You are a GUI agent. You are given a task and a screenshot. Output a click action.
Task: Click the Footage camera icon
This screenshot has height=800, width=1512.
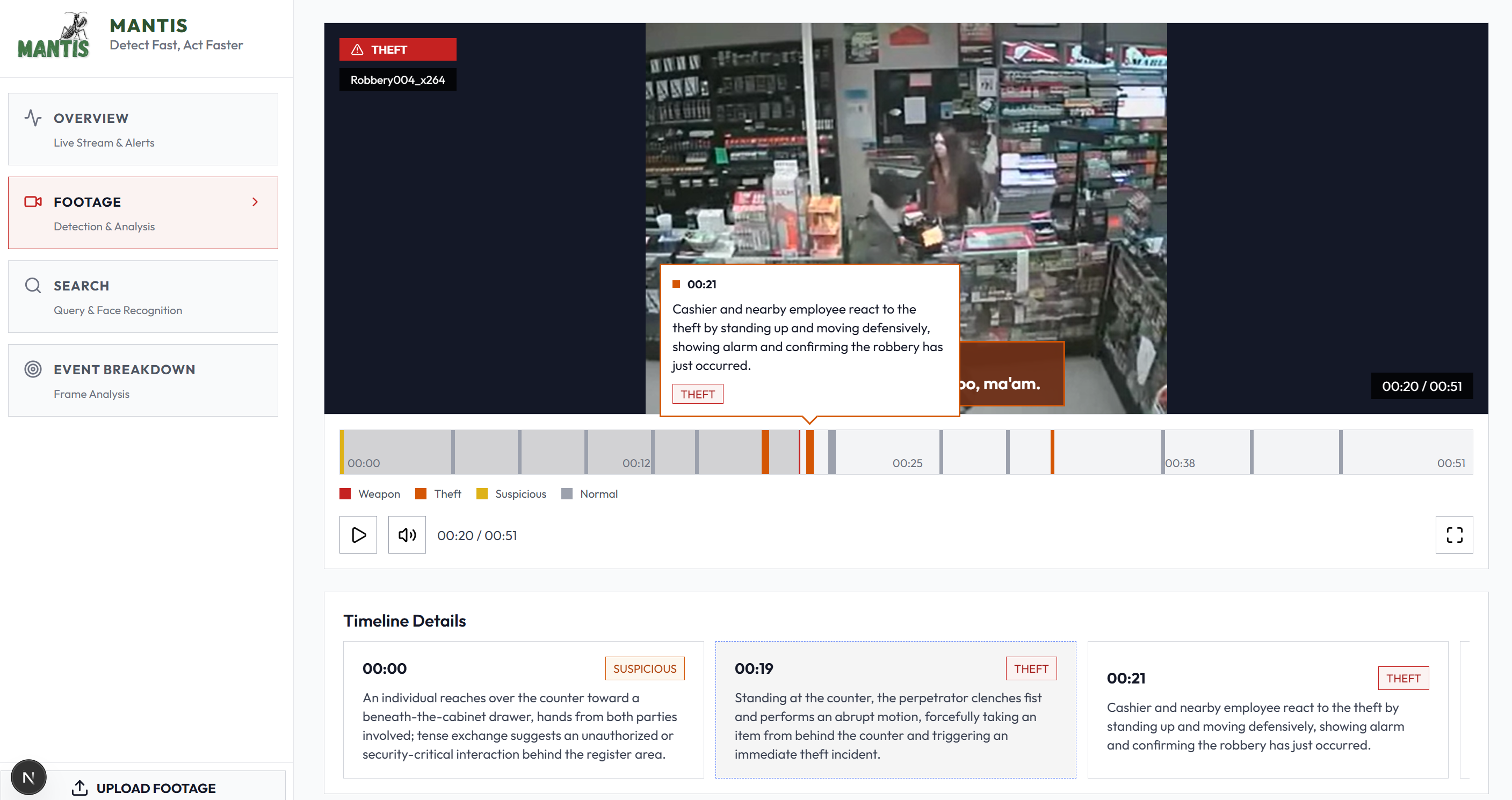tap(33, 202)
